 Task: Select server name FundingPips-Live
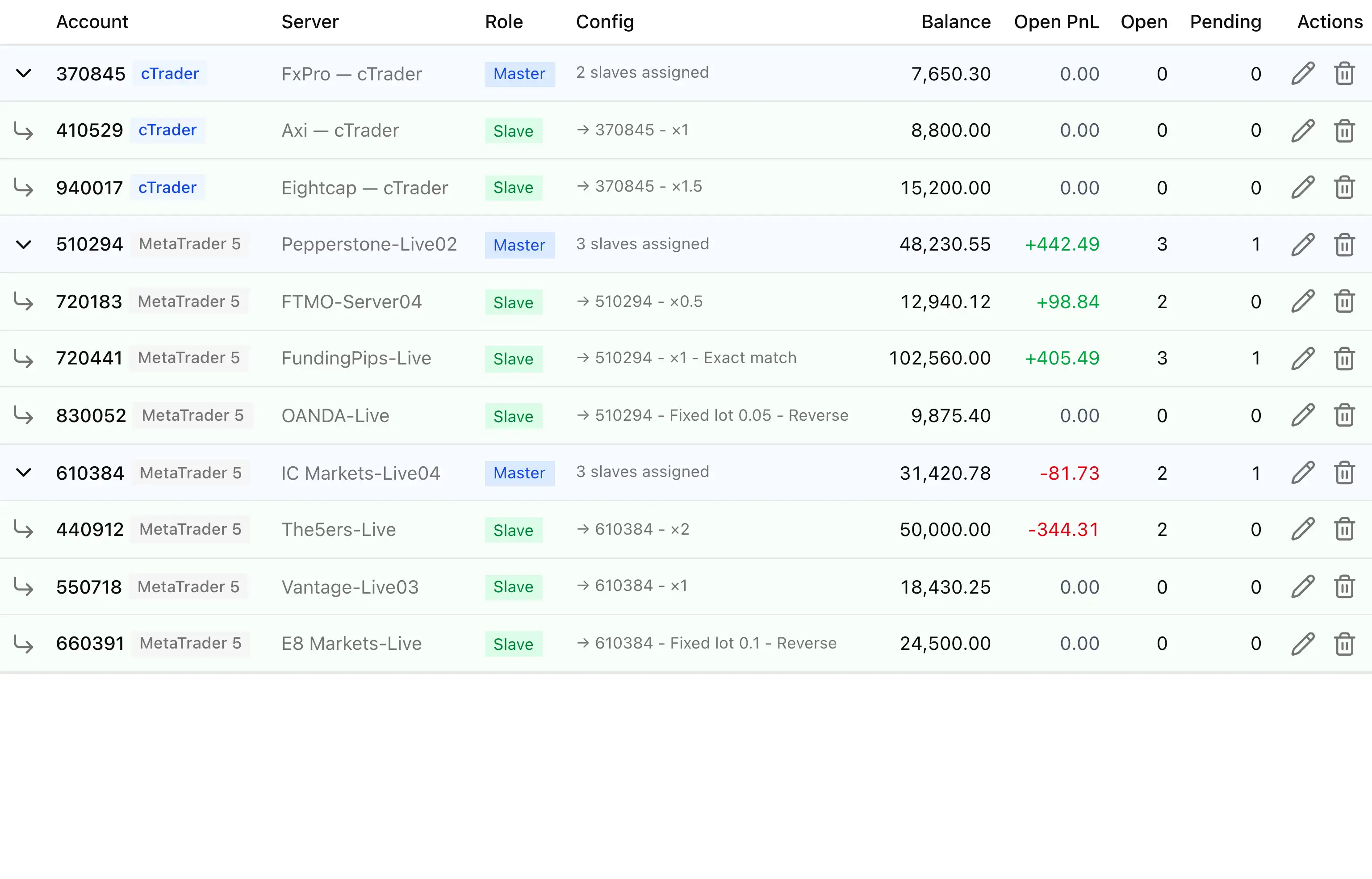(x=356, y=359)
